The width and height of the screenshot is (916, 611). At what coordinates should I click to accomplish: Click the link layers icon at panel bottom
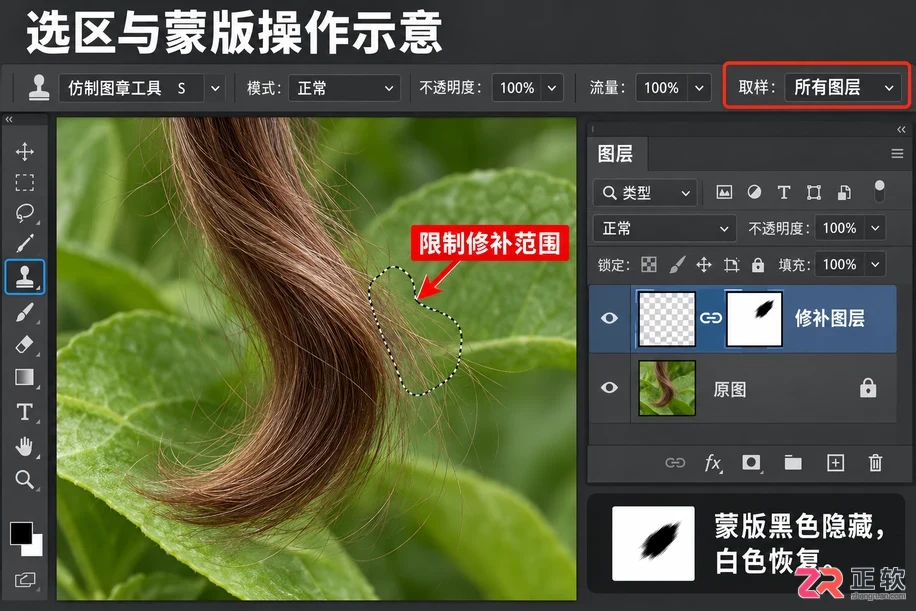(675, 463)
